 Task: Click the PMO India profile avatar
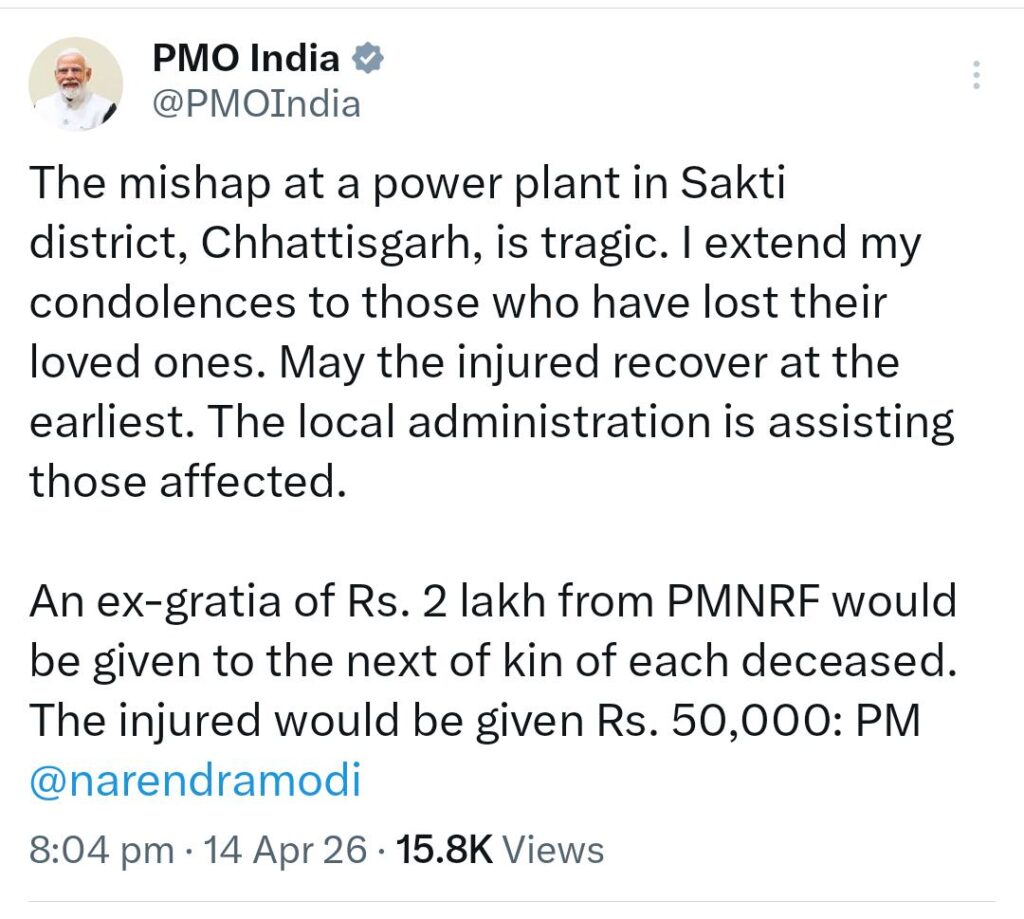click(77, 83)
